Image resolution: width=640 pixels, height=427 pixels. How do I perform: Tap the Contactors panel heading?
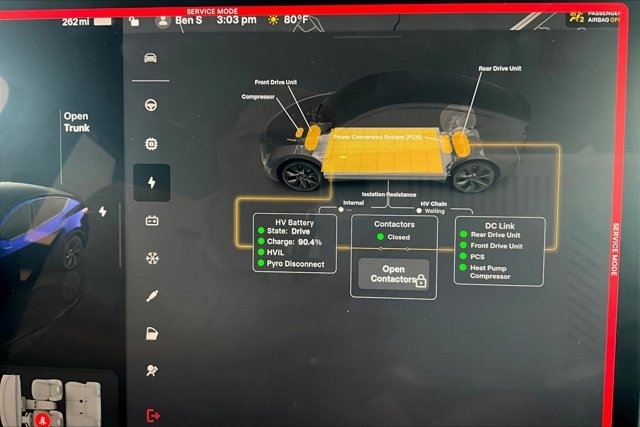394,224
